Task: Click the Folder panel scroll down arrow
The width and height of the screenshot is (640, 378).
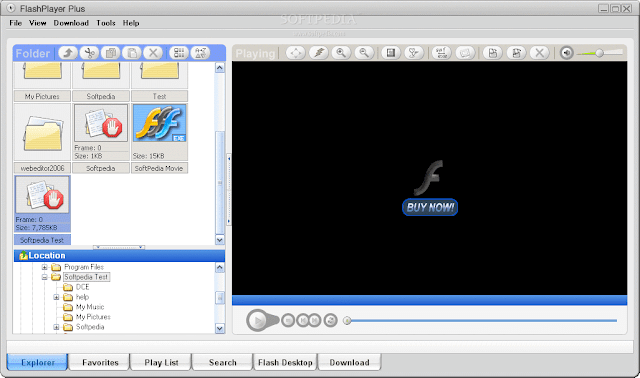Action: click(220, 240)
